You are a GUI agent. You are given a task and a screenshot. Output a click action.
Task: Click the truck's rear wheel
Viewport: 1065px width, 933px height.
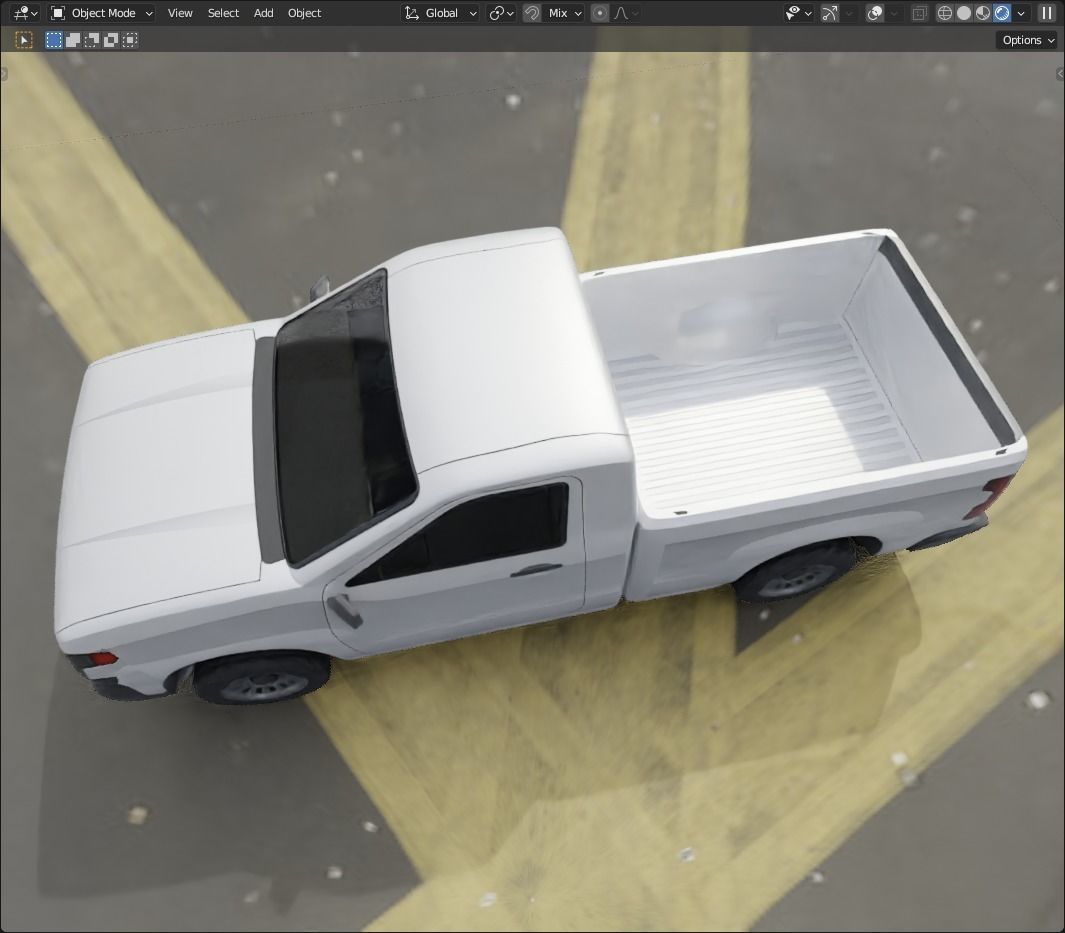(x=796, y=572)
